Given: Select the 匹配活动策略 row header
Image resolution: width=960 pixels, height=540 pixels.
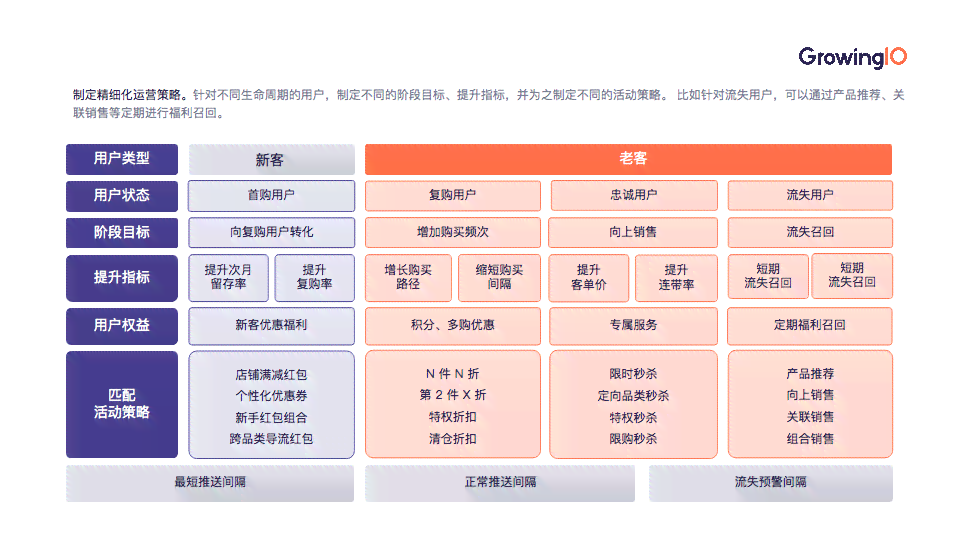Looking at the screenshot, I should pyautogui.click(x=122, y=404).
